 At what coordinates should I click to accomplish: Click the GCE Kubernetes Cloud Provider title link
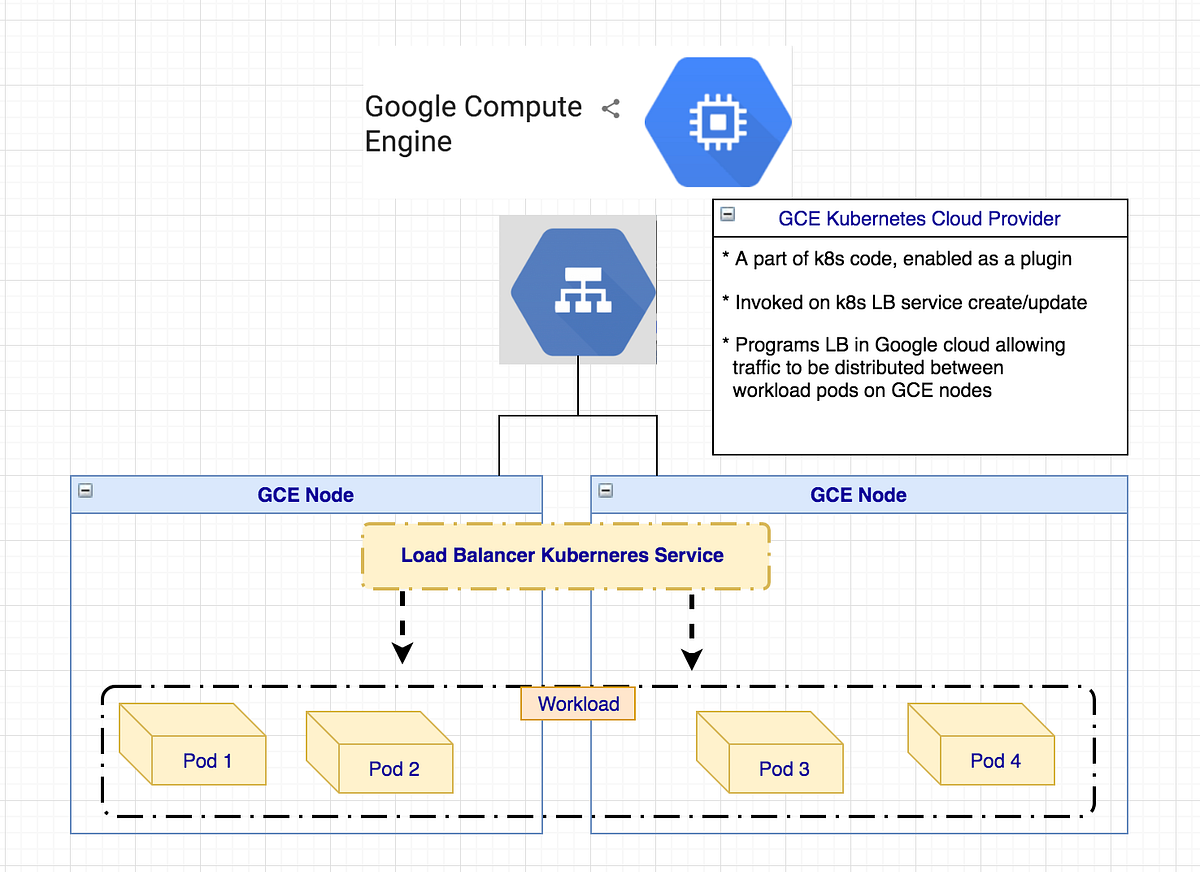(x=918, y=218)
